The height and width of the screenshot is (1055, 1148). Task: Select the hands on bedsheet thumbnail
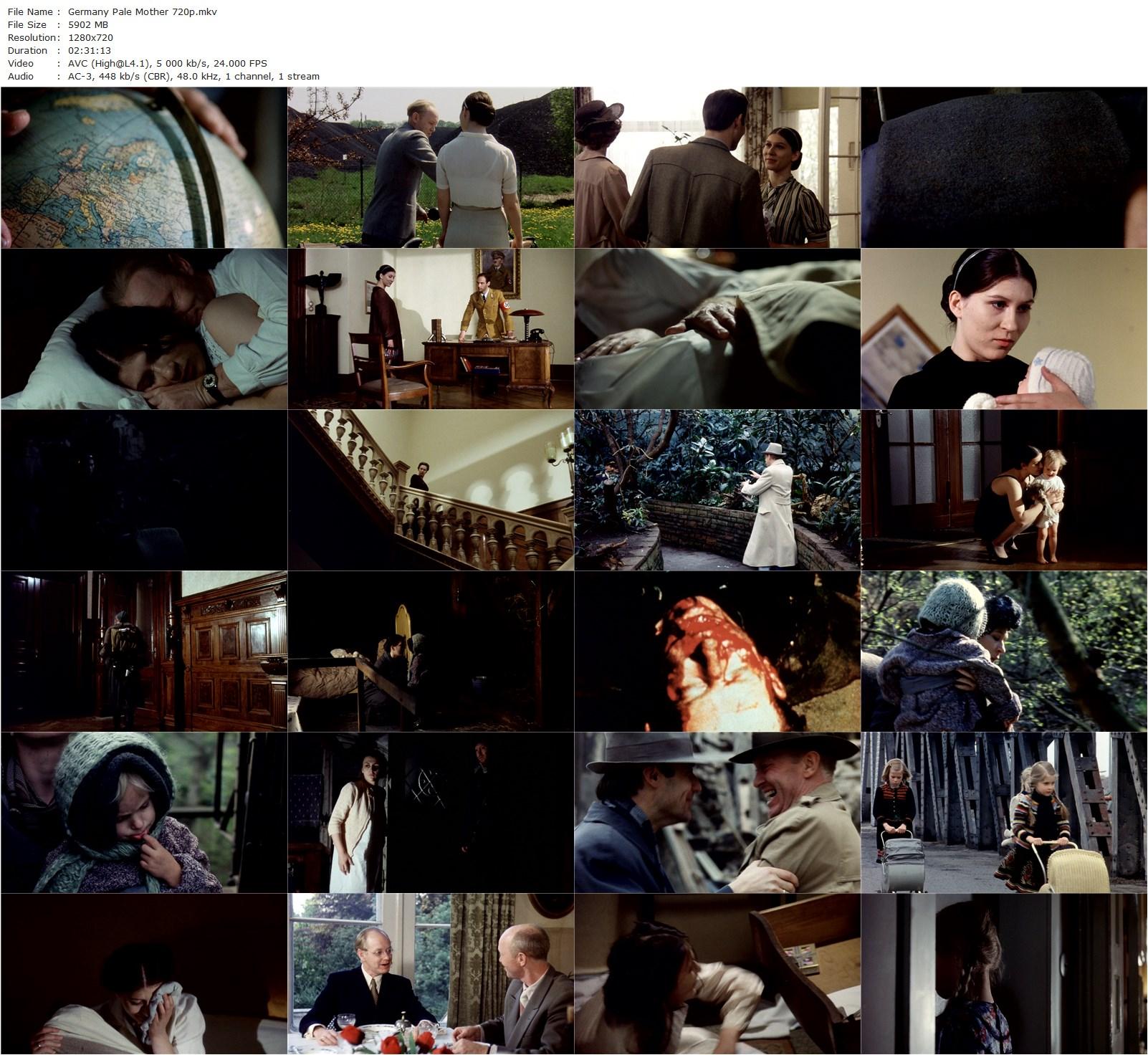(x=717, y=329)
